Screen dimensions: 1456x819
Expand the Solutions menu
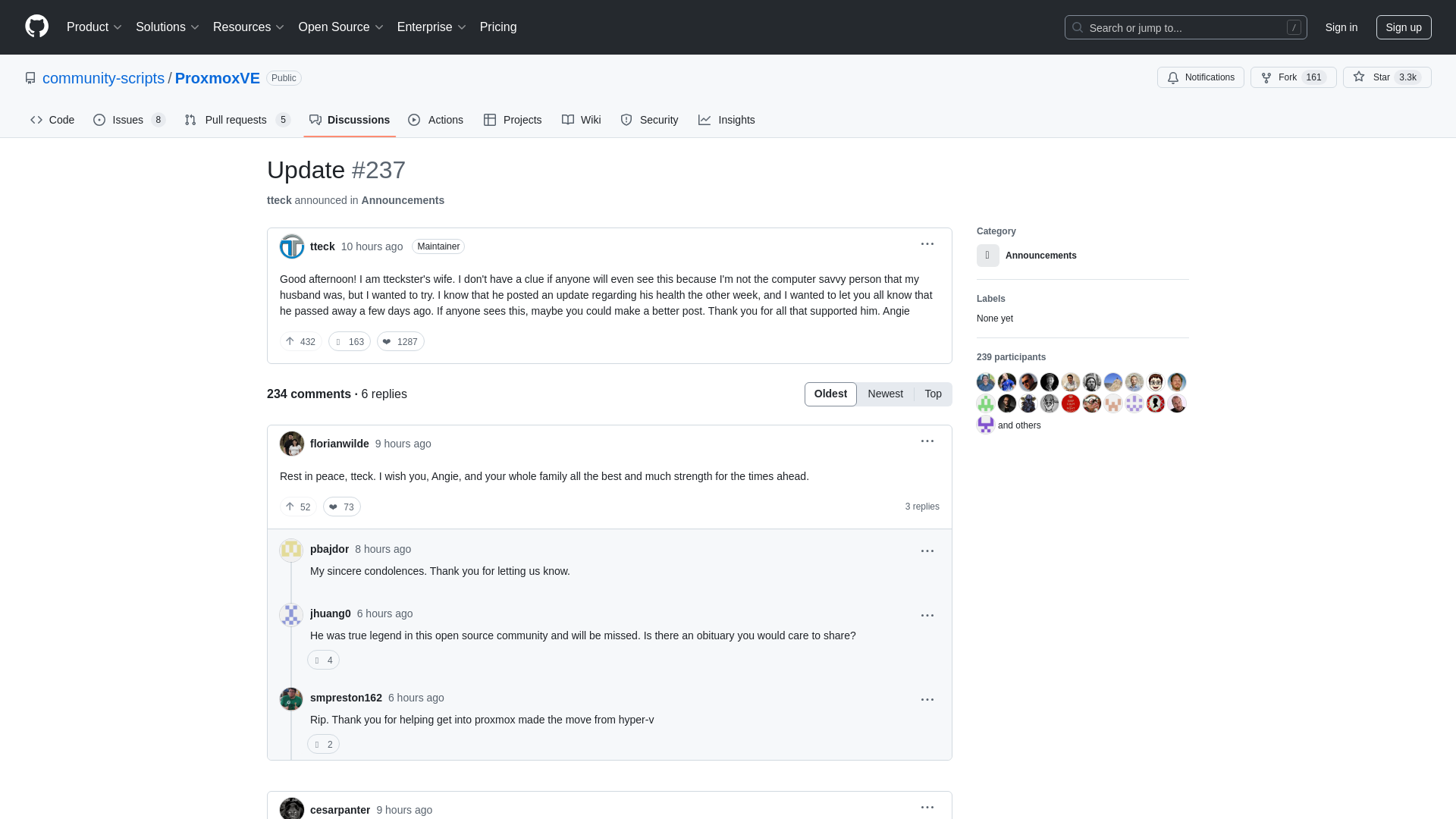pos(167,27)
